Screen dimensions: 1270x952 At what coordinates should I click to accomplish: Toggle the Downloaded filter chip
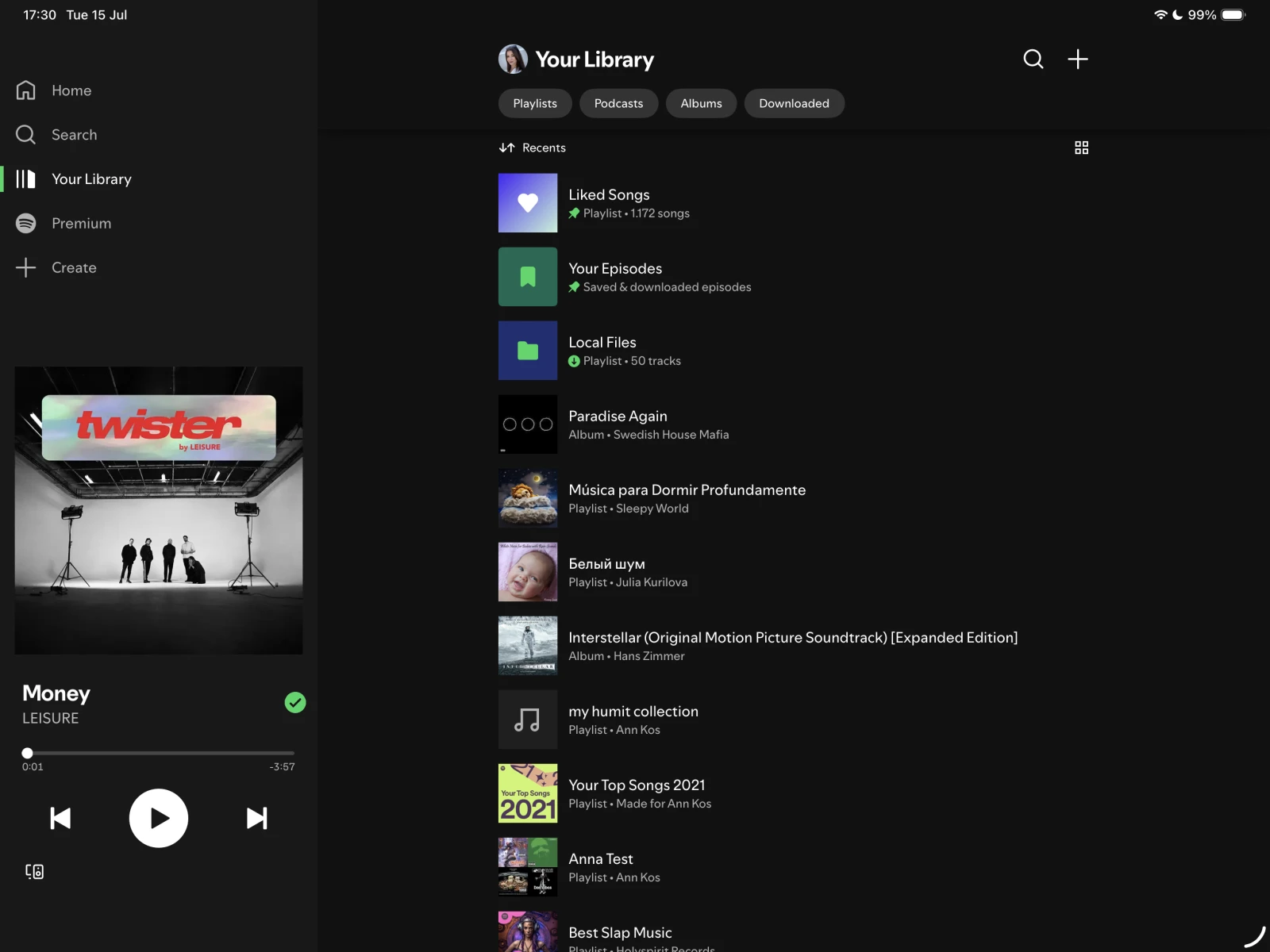coord(794,103)
